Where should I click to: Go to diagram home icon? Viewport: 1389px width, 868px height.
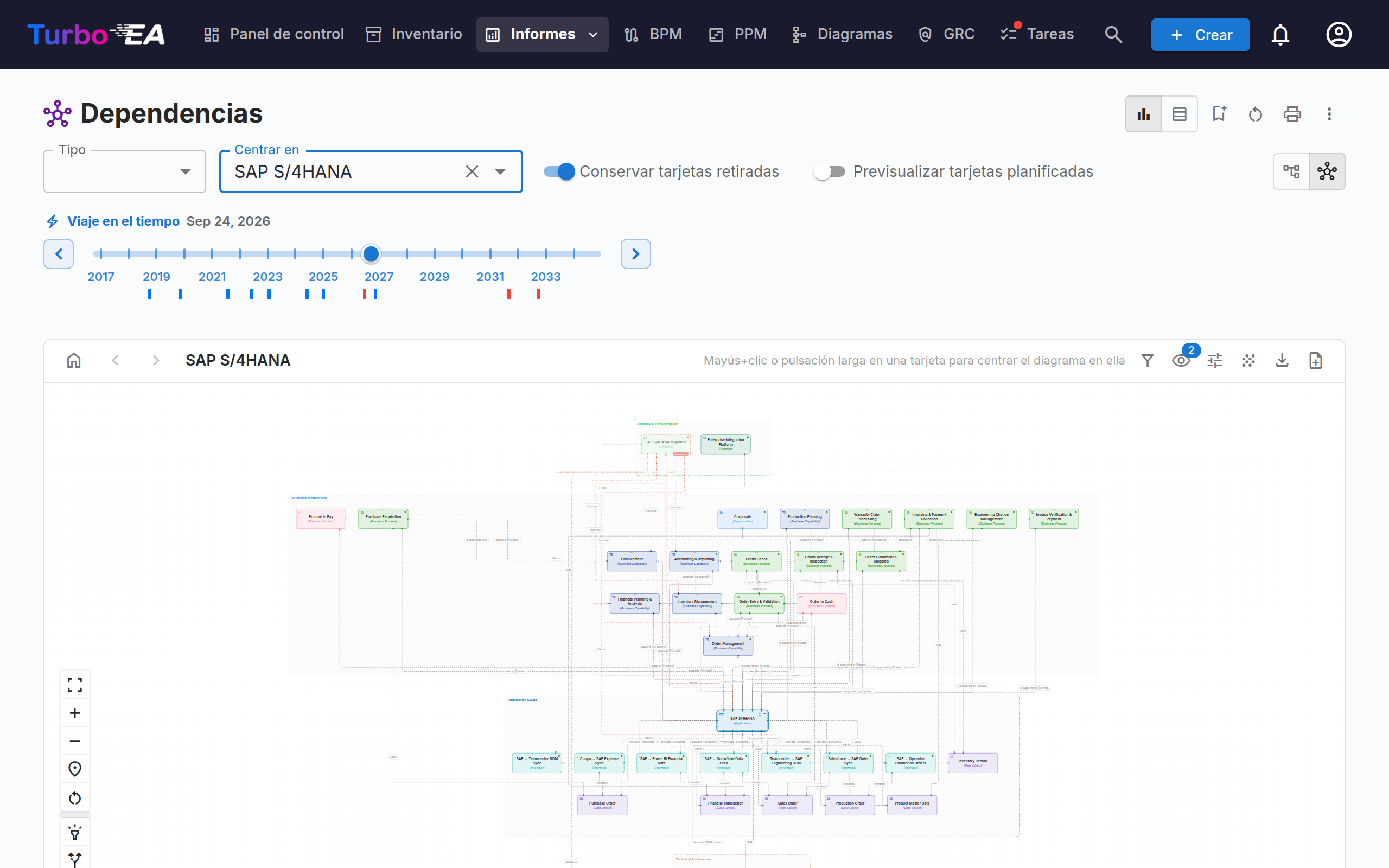(74, 361)
